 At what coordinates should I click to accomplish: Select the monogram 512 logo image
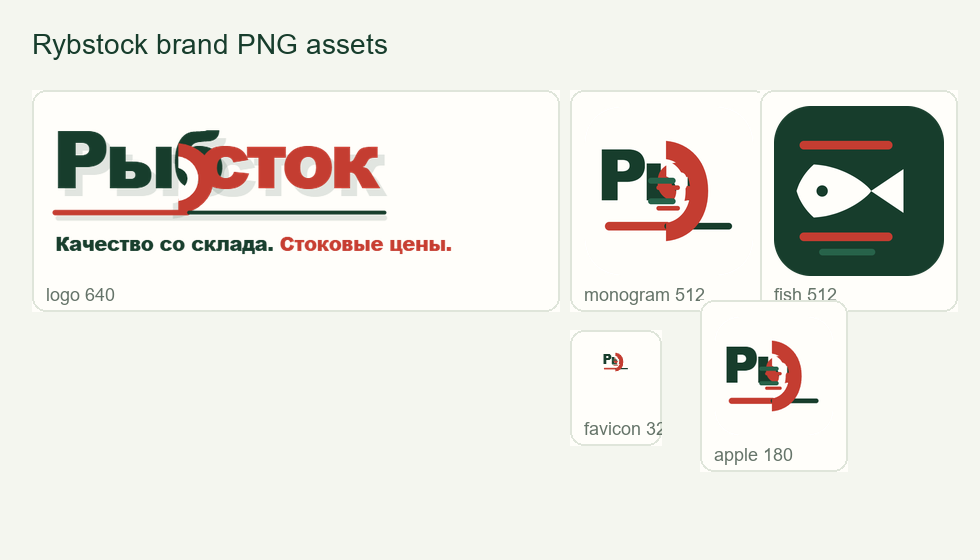[x=666, y=191]
